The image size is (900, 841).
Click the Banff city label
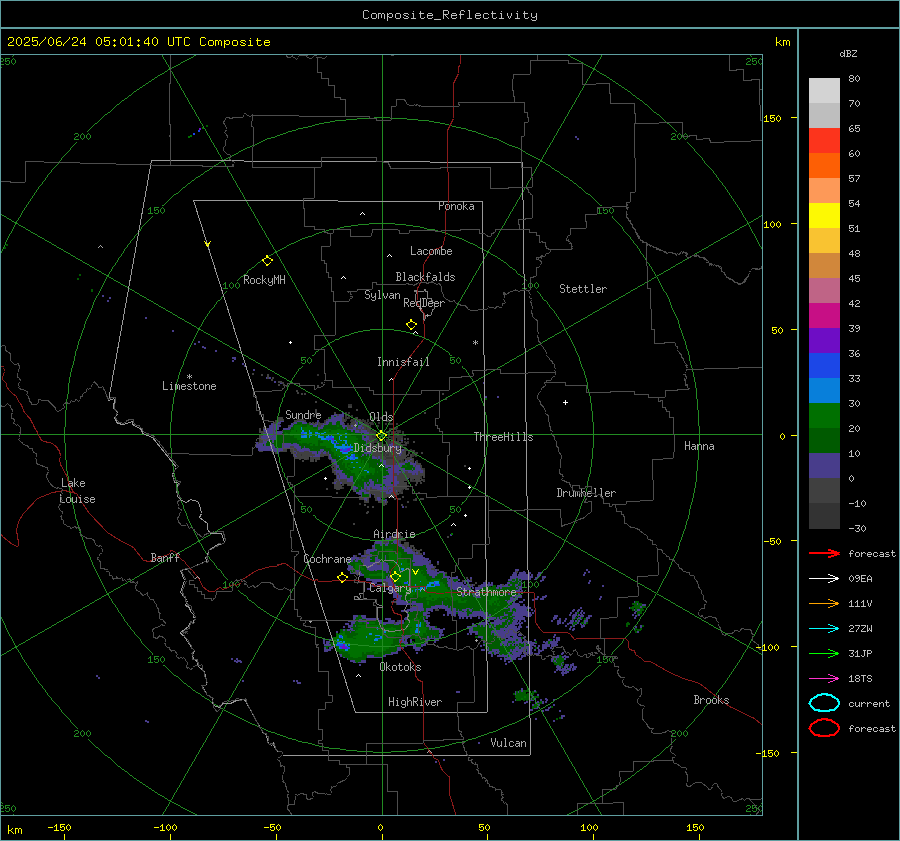point(165,557)
